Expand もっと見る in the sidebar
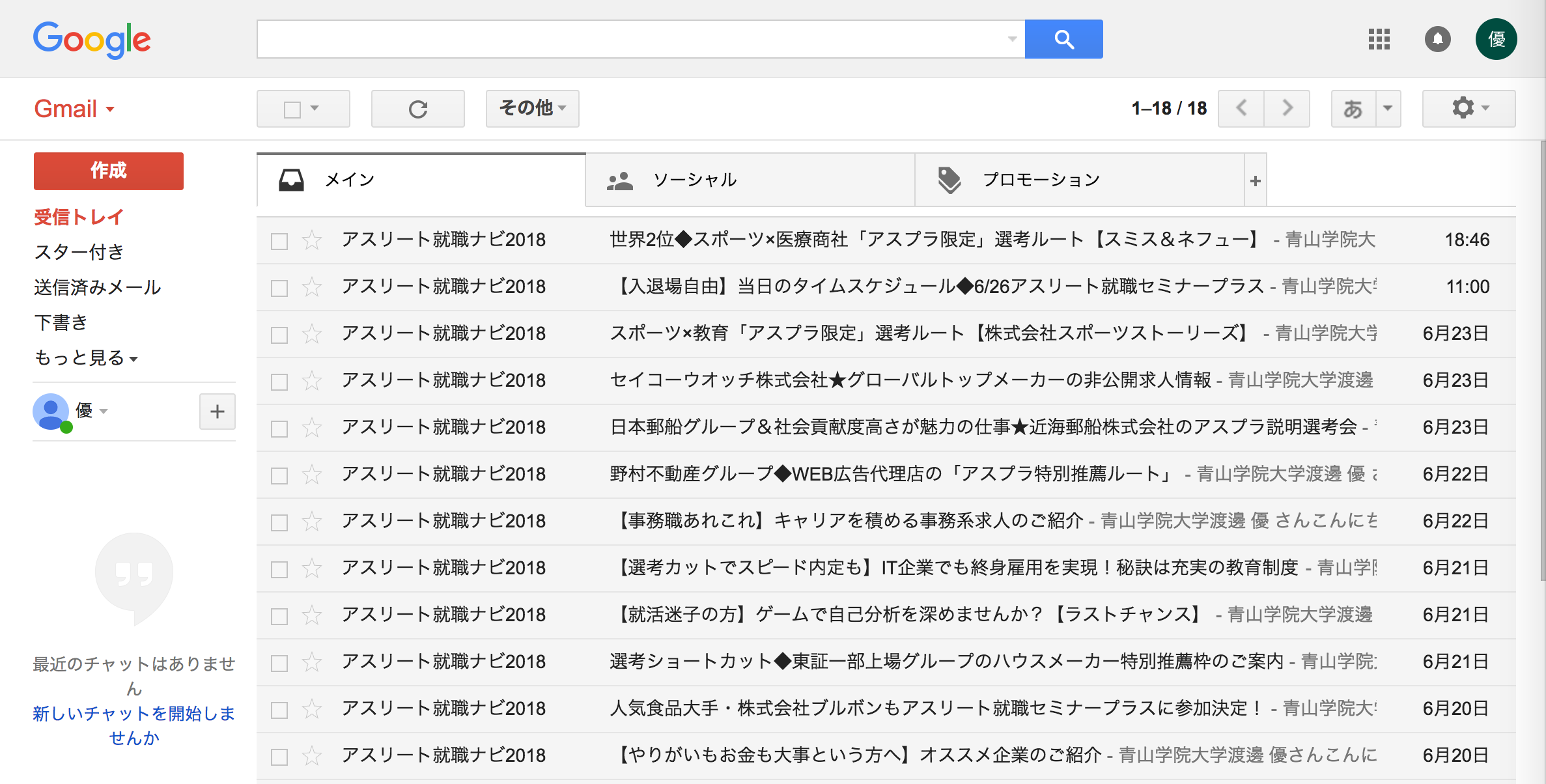Viewport: 1546px width, 784px height. [85, 357]
